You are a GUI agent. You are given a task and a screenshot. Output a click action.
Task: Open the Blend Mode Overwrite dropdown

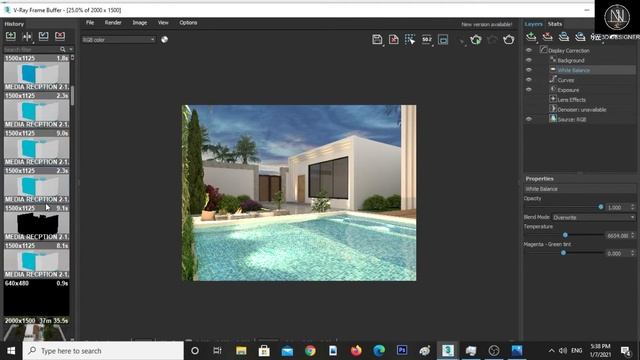click(x=594, y=218)
